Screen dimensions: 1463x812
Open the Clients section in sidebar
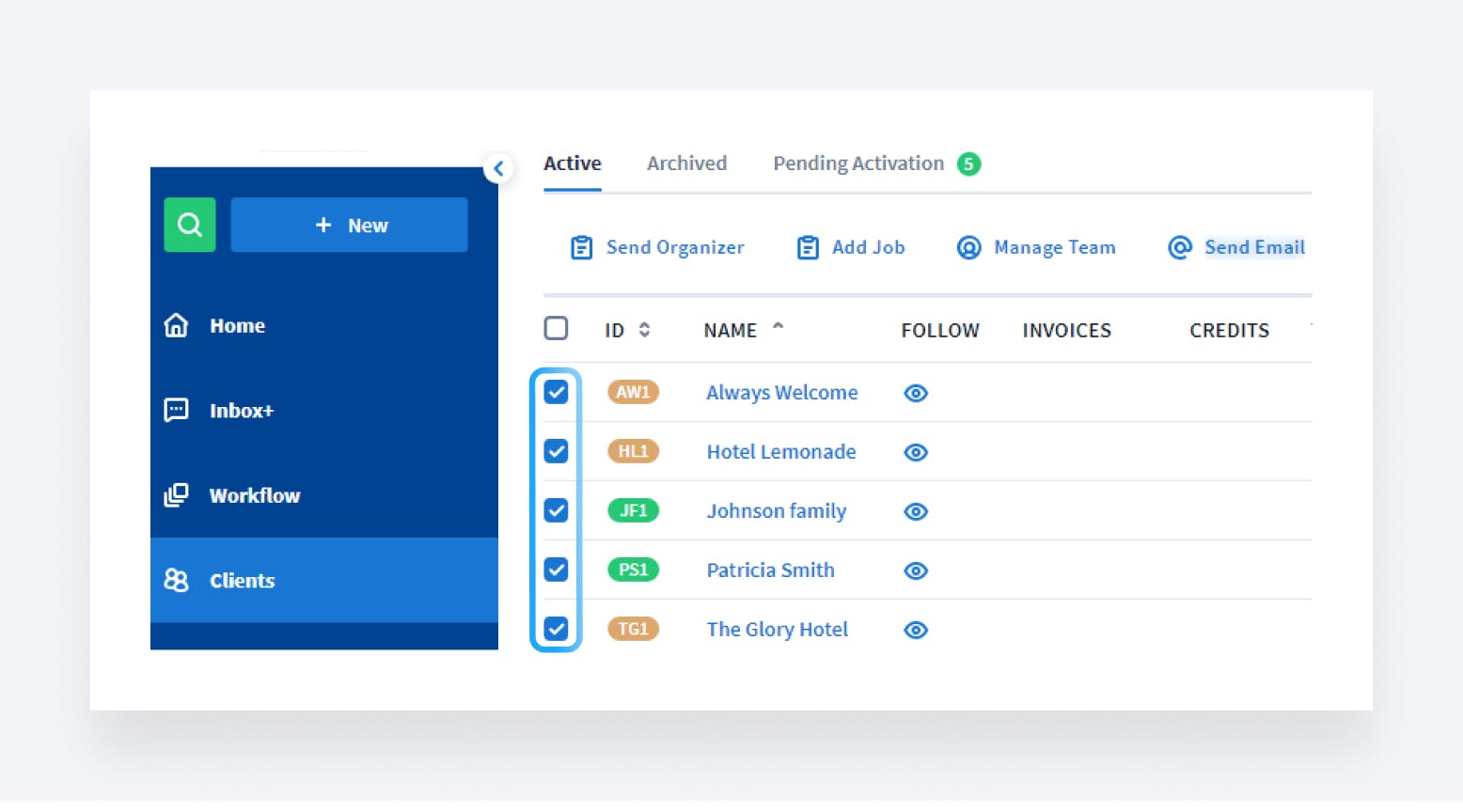pos(242,581)
